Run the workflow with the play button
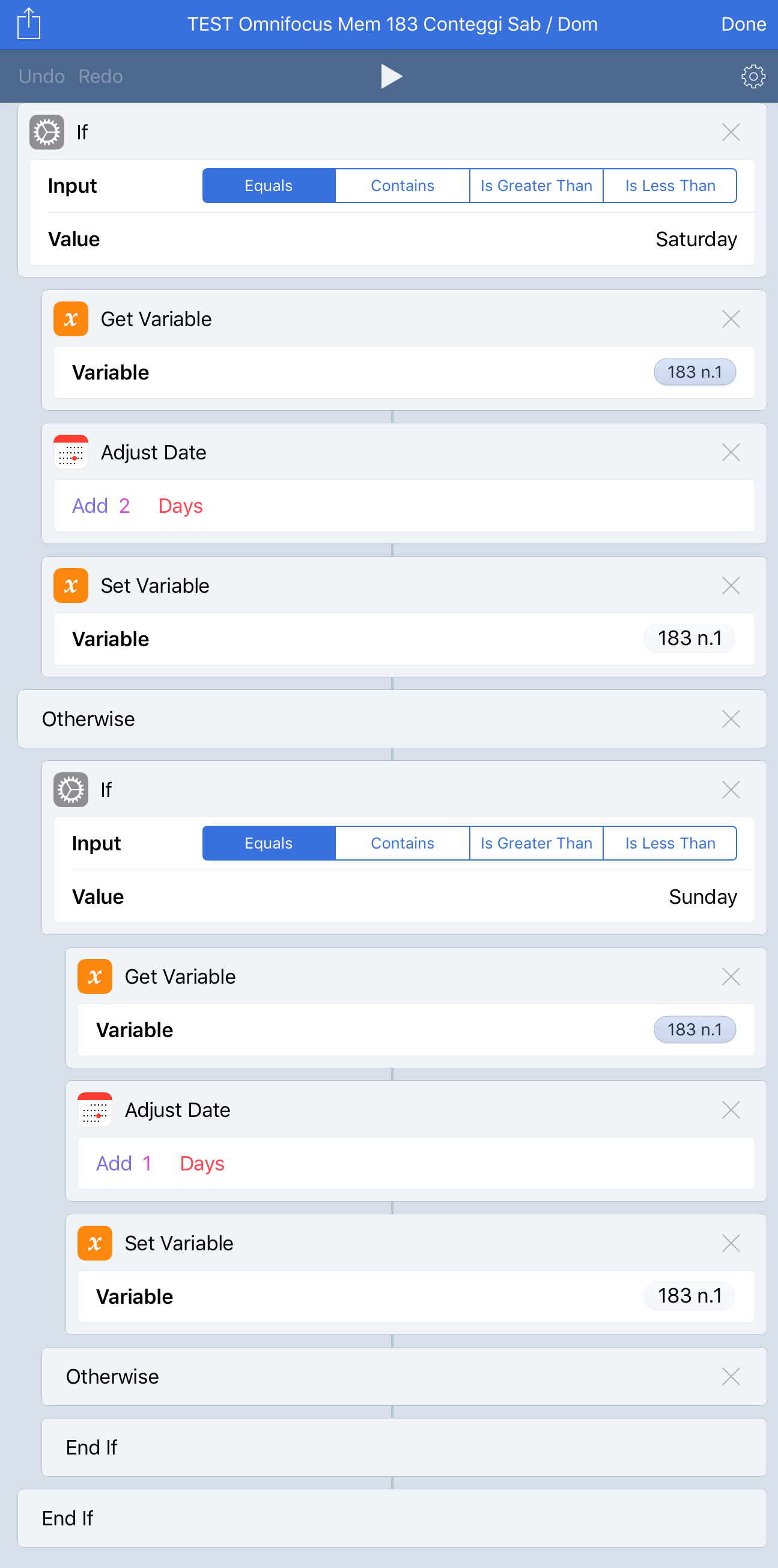The width and height of the screenshot is (778, 1568). coord(392,76)
